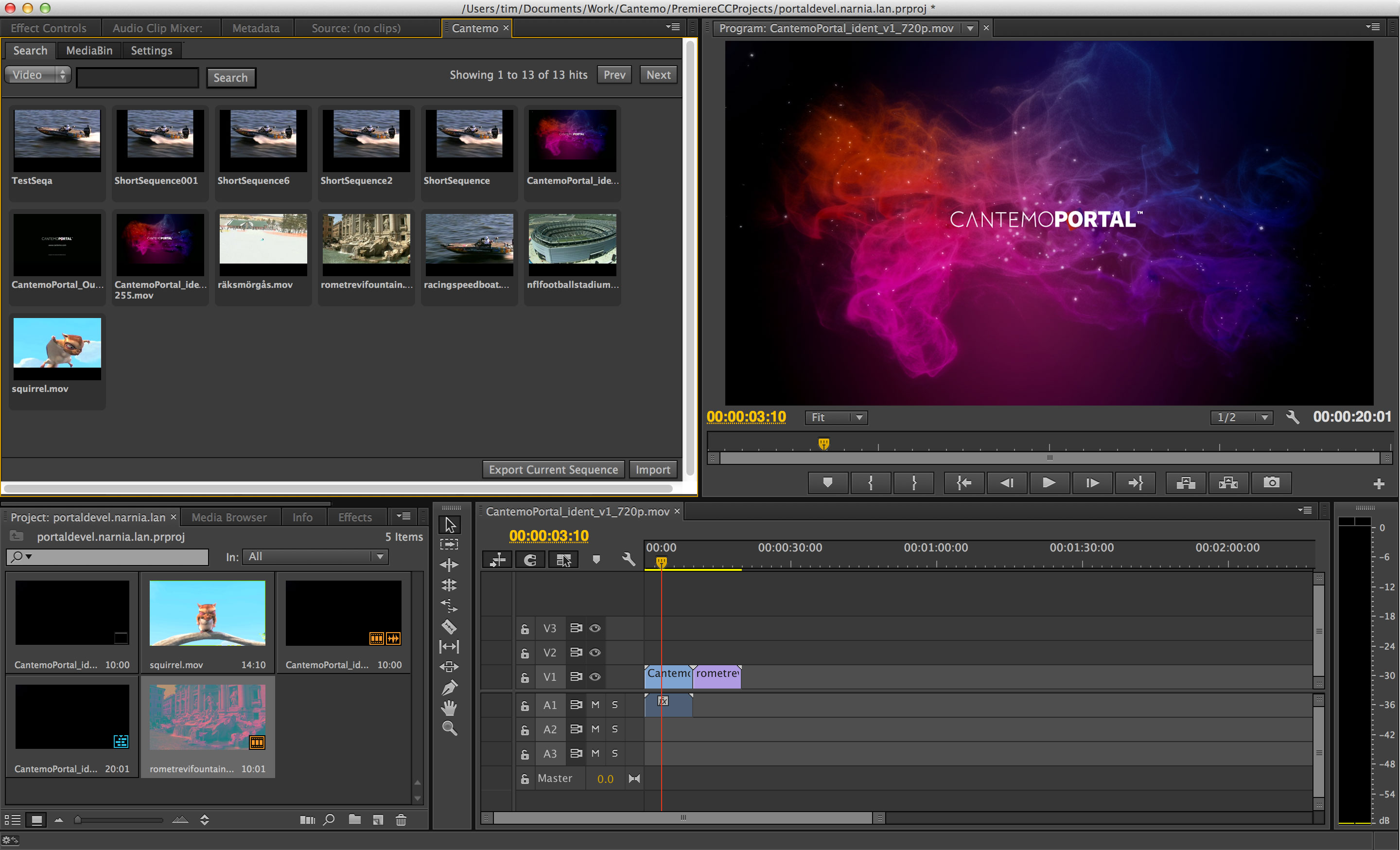Toggle V3 track output eye

click(595, 628)
